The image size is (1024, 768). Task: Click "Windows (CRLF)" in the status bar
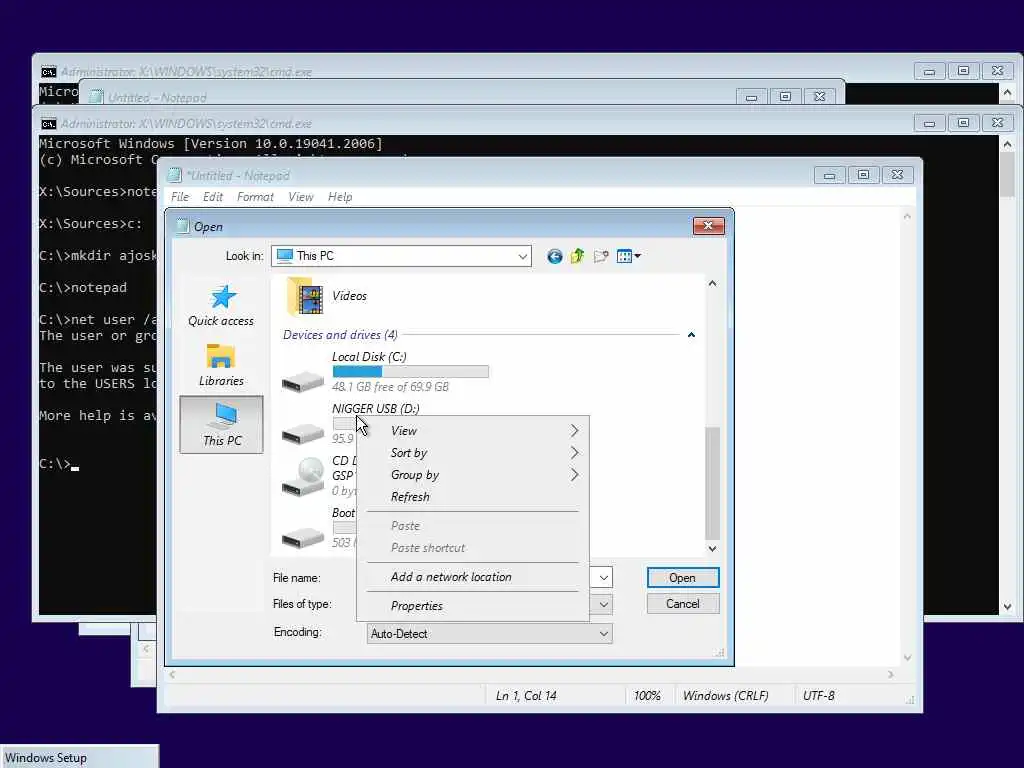point(726,696)
